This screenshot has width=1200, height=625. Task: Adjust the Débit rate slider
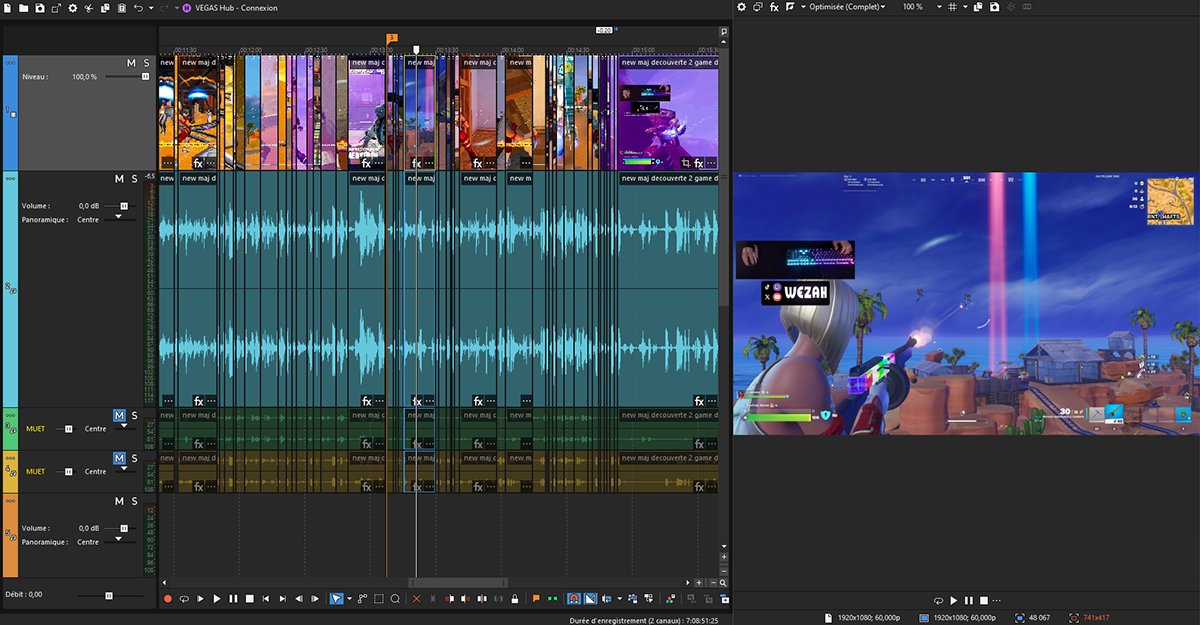pyautogui.click(x=109, y=595)
